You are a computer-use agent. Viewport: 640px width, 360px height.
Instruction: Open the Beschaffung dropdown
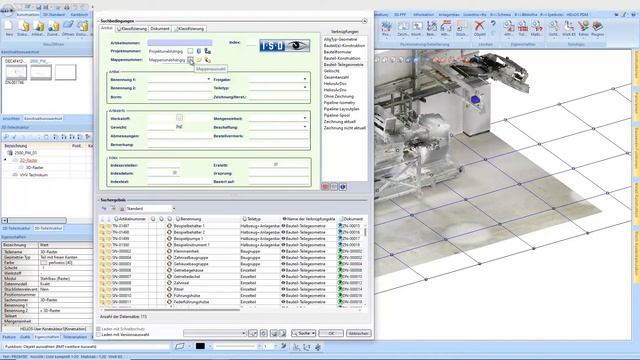coord(304,127)
